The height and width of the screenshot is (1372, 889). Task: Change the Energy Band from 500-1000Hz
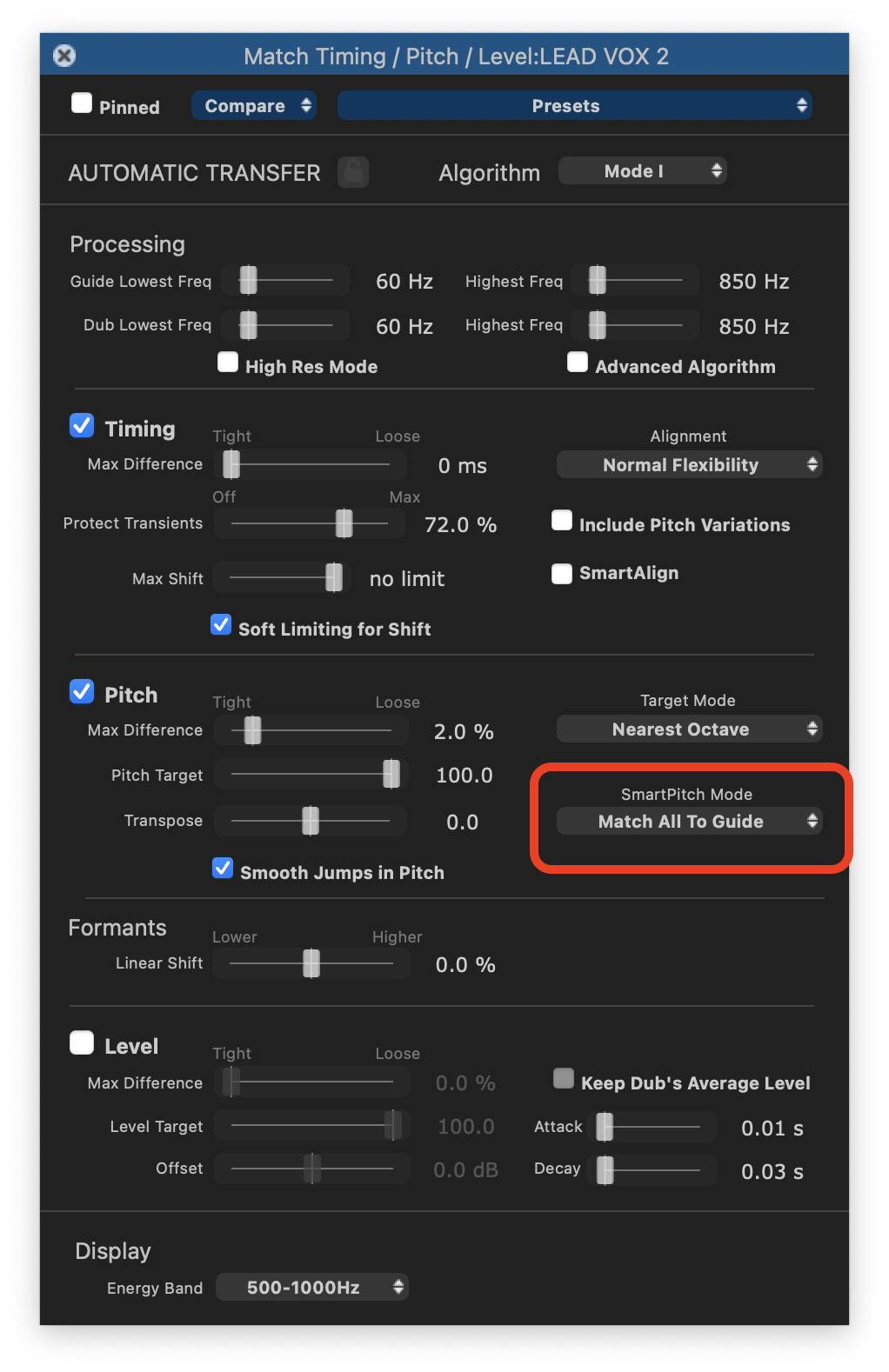click(x=311, y=1287)
